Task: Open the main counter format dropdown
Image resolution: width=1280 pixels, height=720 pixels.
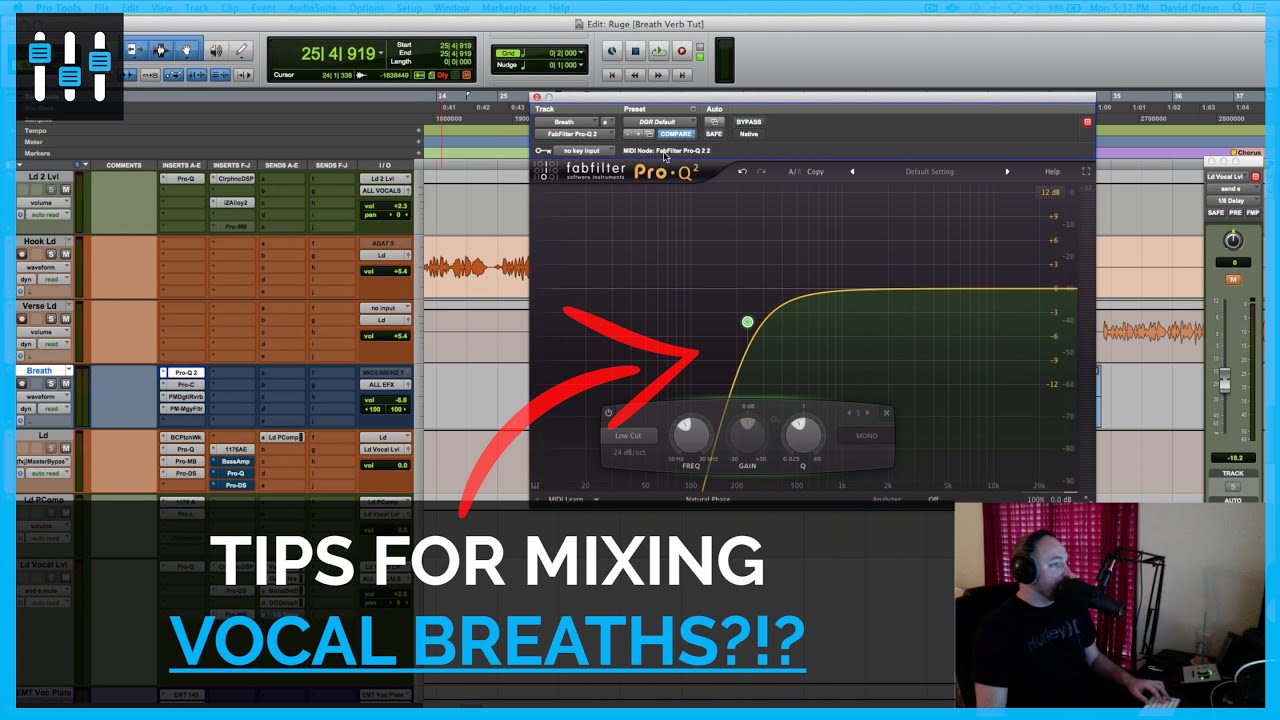Action: pos(381,54)
